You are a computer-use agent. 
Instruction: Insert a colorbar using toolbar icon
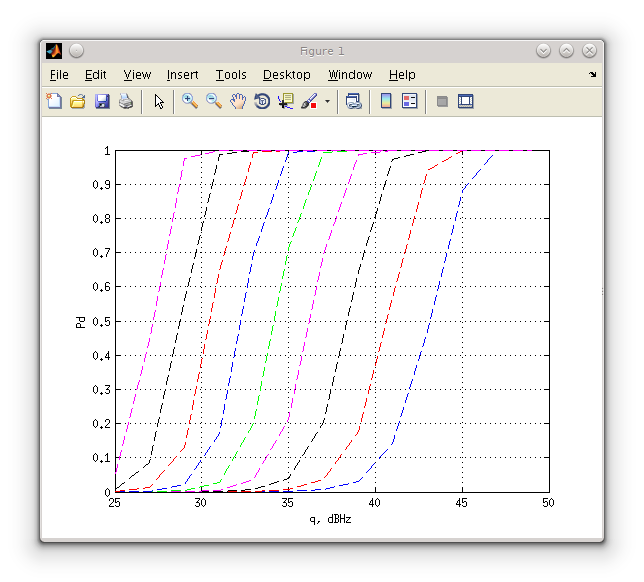[x=386, y=101]
